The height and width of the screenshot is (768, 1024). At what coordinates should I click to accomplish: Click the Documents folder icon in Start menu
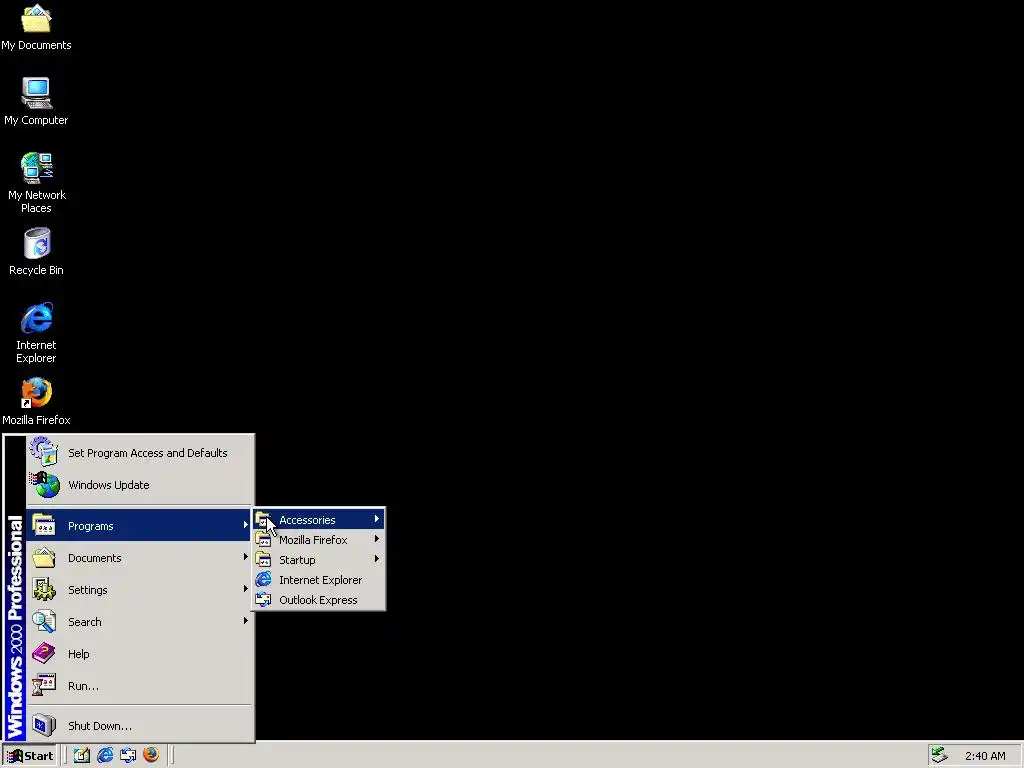pos(44,557)
